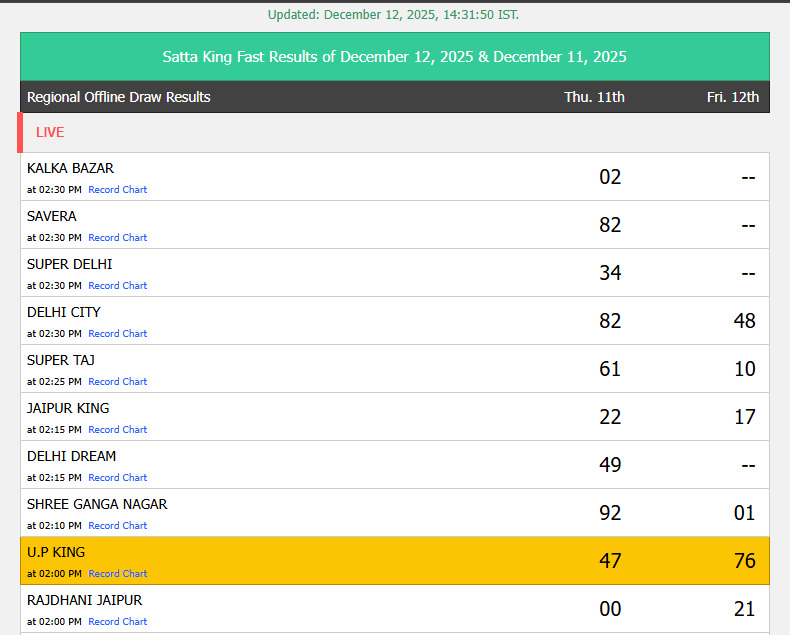The height and width of the screenshot is (635, 790).
Task: Open DELHI DREAM Record Chart link
Action: coord(117,478)
